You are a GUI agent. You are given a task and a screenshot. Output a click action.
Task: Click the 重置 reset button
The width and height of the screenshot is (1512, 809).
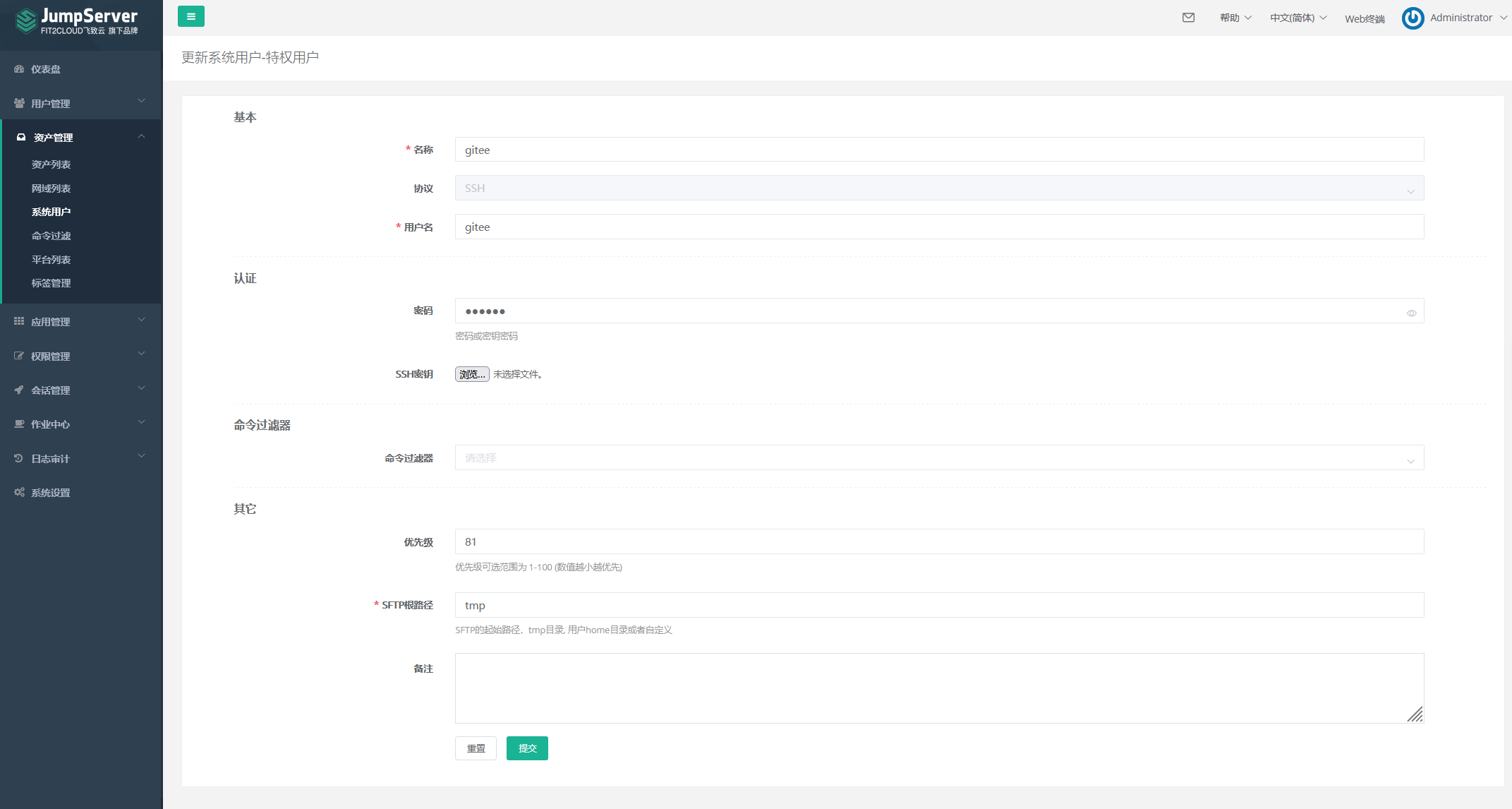476,748
